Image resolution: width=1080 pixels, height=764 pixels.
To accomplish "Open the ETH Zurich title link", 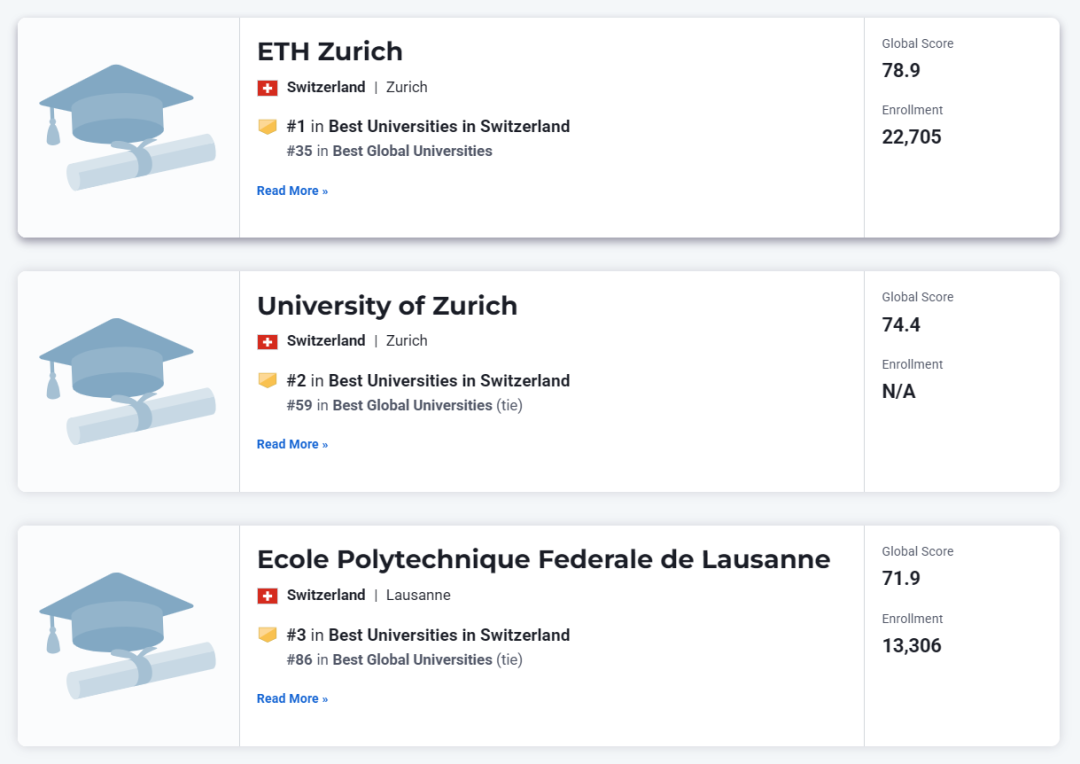I will click(x=330, y=51).
